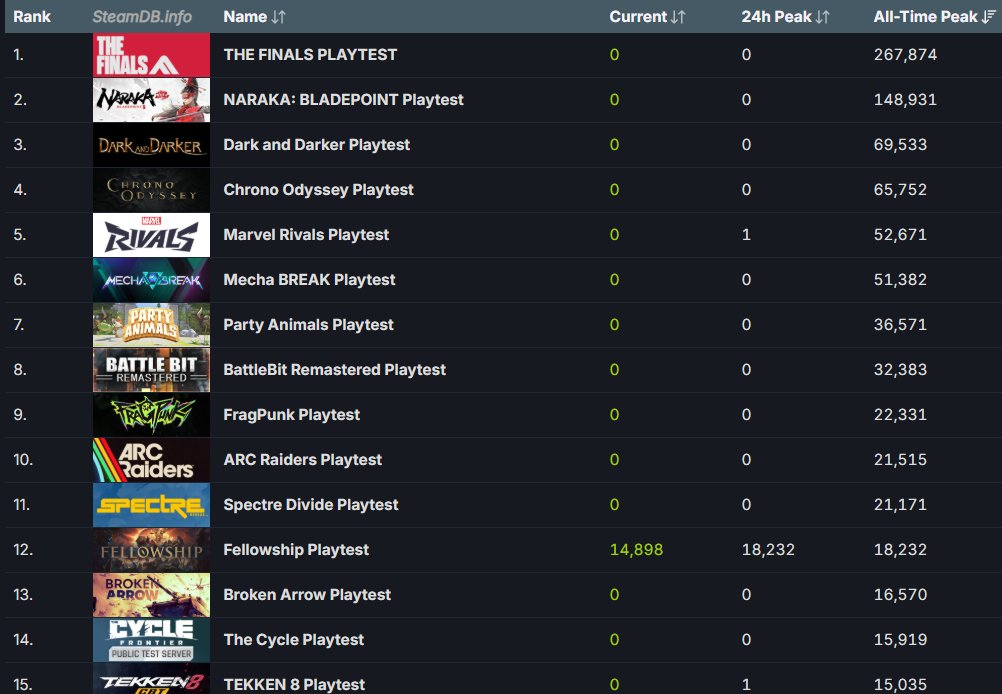Open Mecha BREAK Playtest link
Image resolution: width=1002 pixels, height=694 pixels.
309,280
